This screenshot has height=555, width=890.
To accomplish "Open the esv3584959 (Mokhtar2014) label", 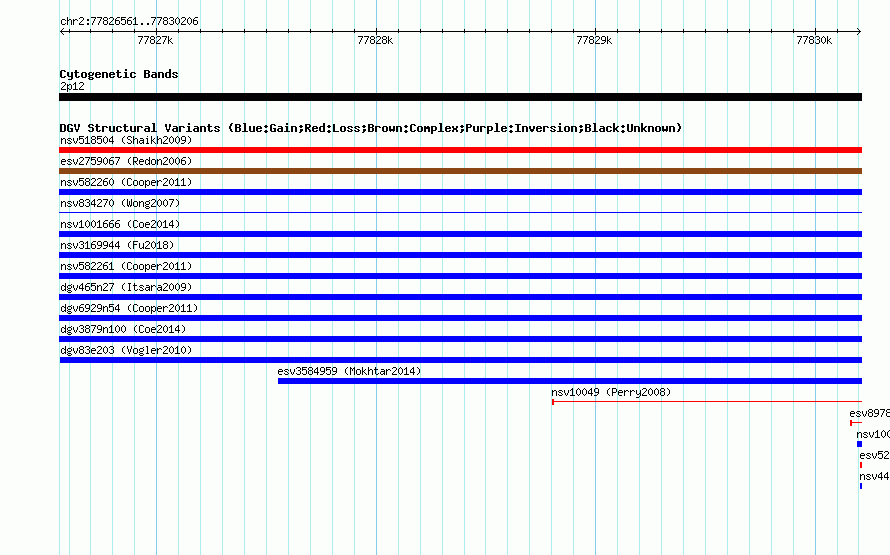I will tap(349, 371).
